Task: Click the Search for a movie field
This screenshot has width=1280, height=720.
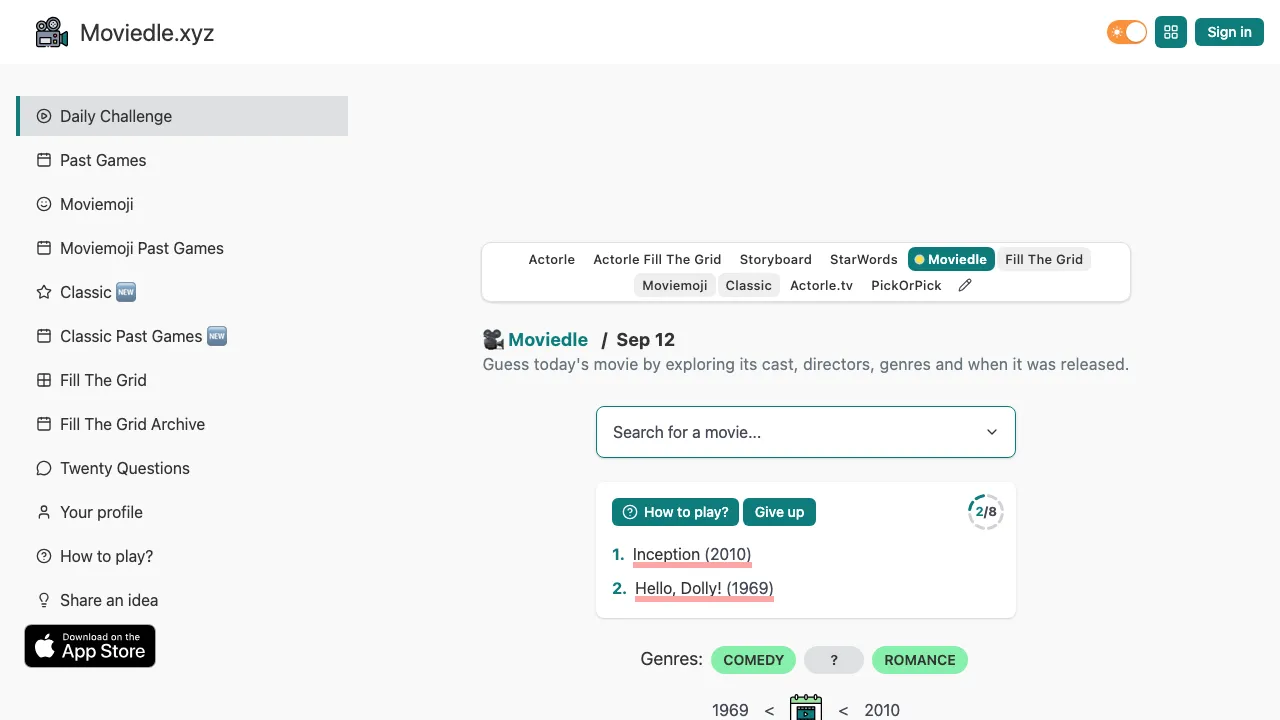Action: pyautogui.click(x=806, y=432)
